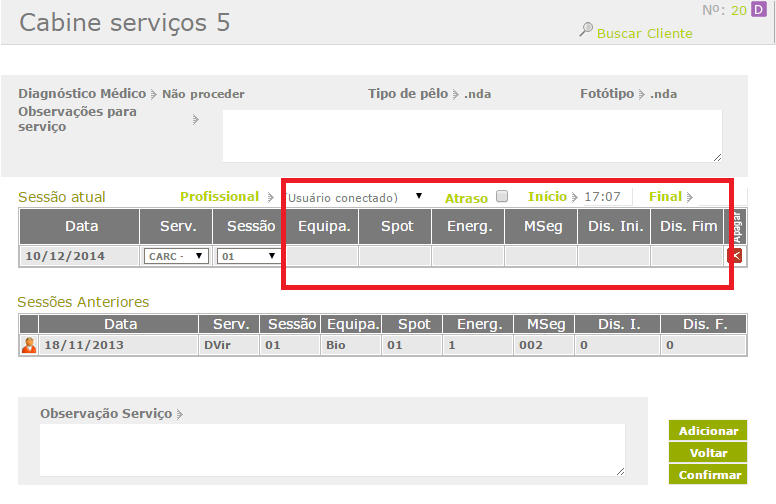
Task: Toggle the Atraso checkbox
Action: point(502,196)
